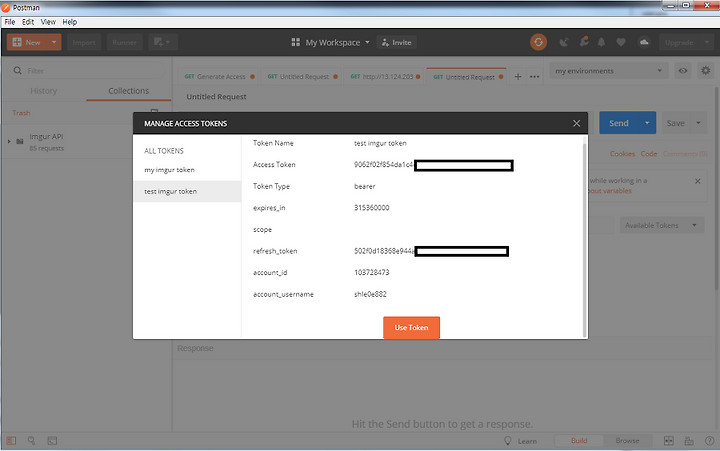Click the two-pane layout icon in status bar

[669, 441]
